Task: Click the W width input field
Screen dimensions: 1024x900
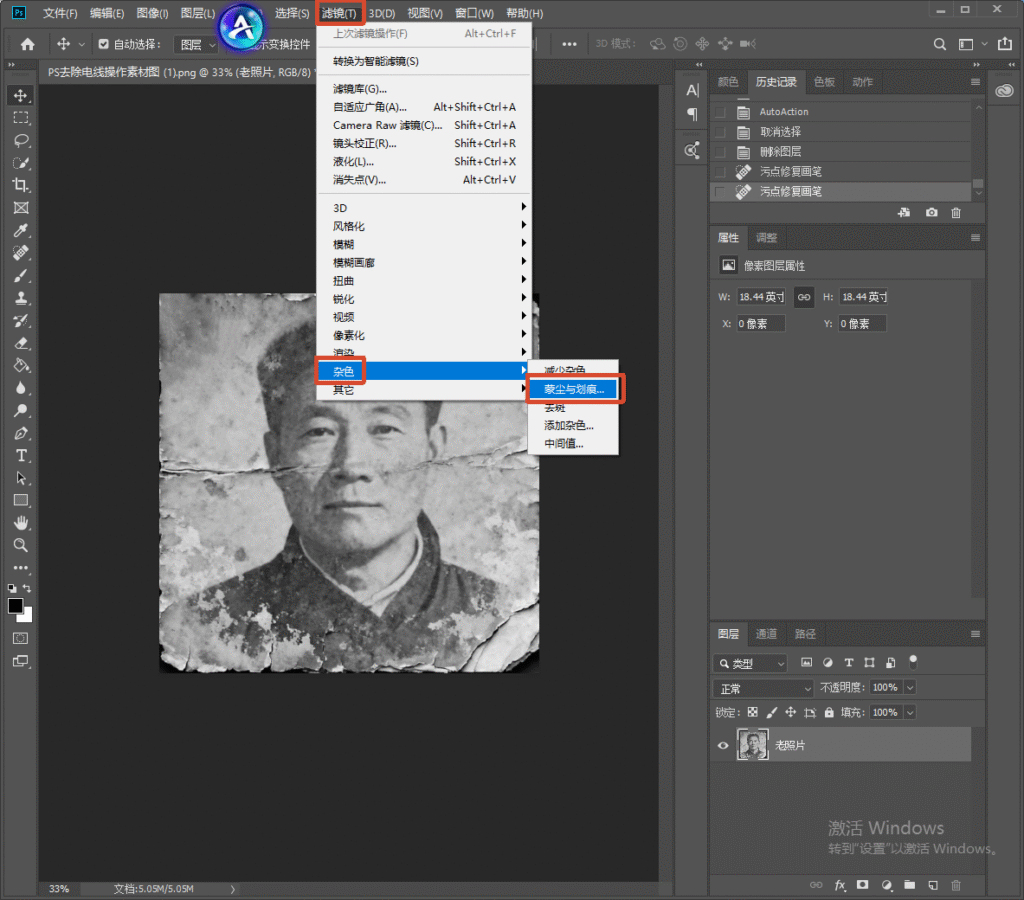Action: (x=761, y=297)
